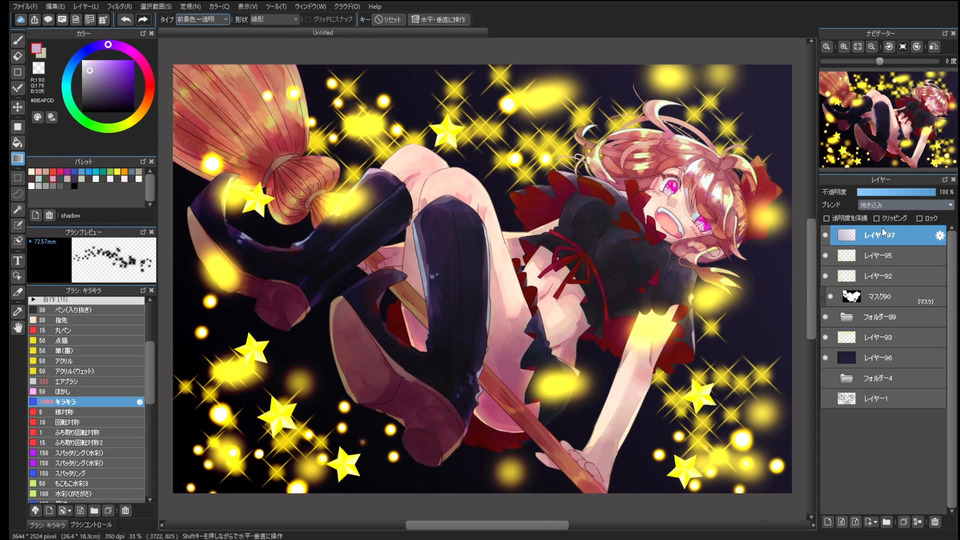Open the ブレンド mode dropdown
The image size is (960, 540).
(x=906, y=205)
